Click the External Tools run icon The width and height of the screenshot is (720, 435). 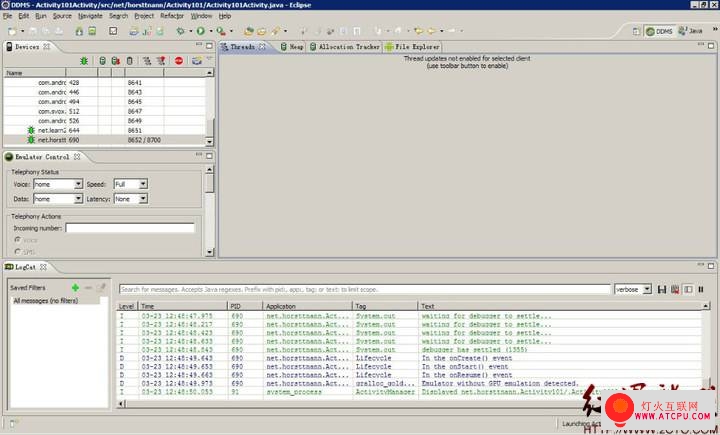click(221, 31)
